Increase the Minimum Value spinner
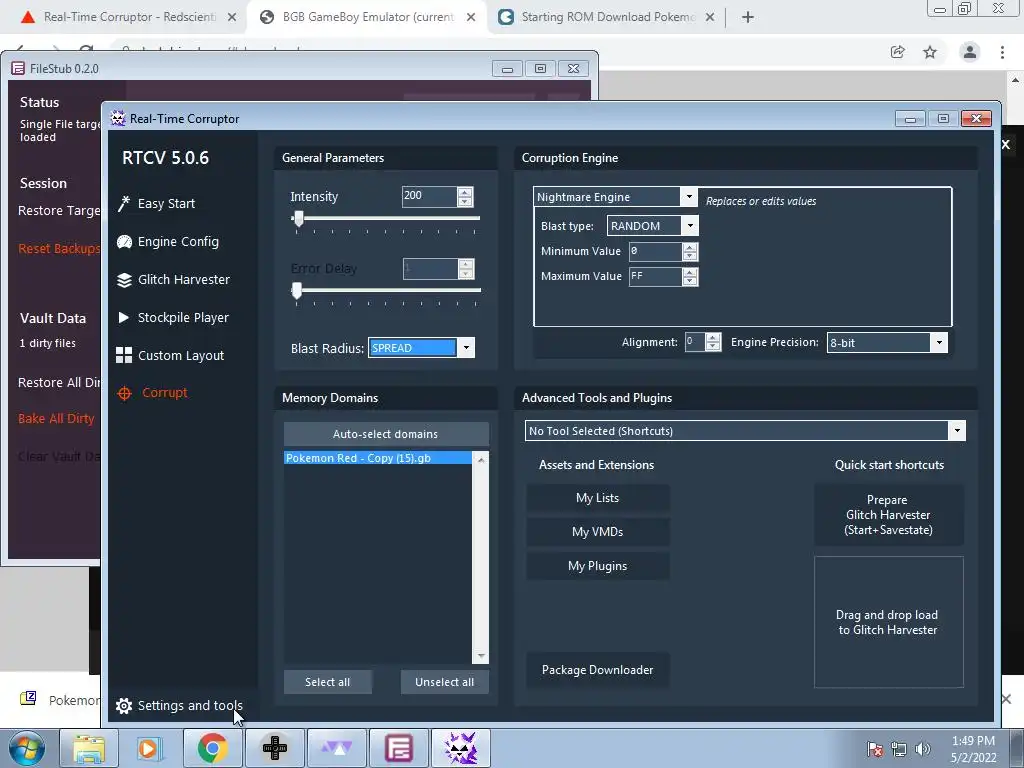Viewport: 1024px width, 768px height. coord(690,248)
